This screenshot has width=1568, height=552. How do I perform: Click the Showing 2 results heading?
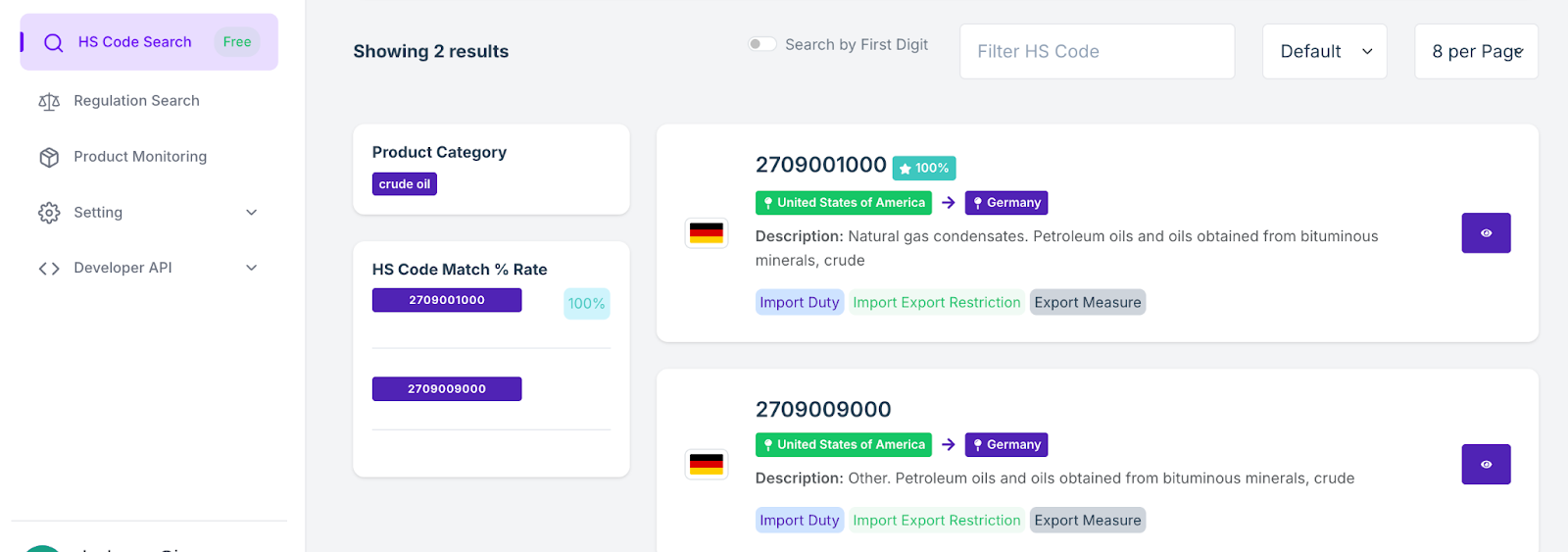tap(431, 52)
